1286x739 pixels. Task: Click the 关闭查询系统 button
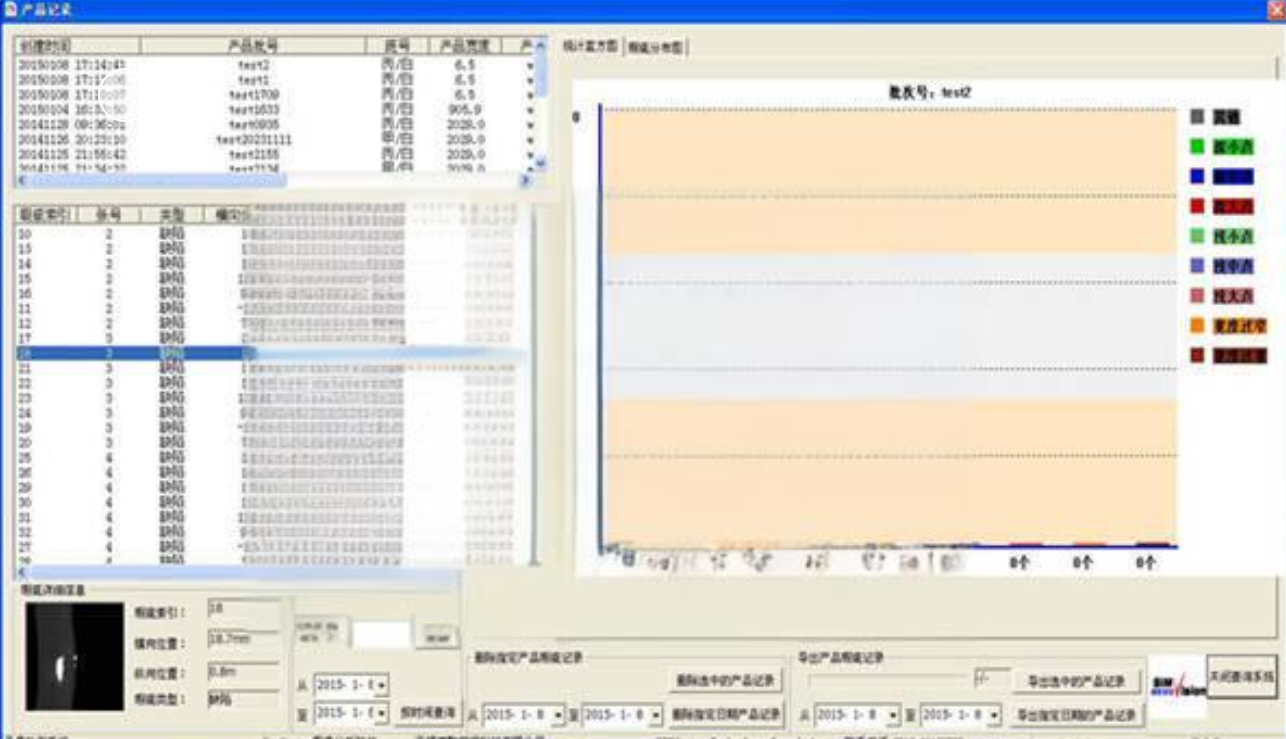pos(1242,677)
